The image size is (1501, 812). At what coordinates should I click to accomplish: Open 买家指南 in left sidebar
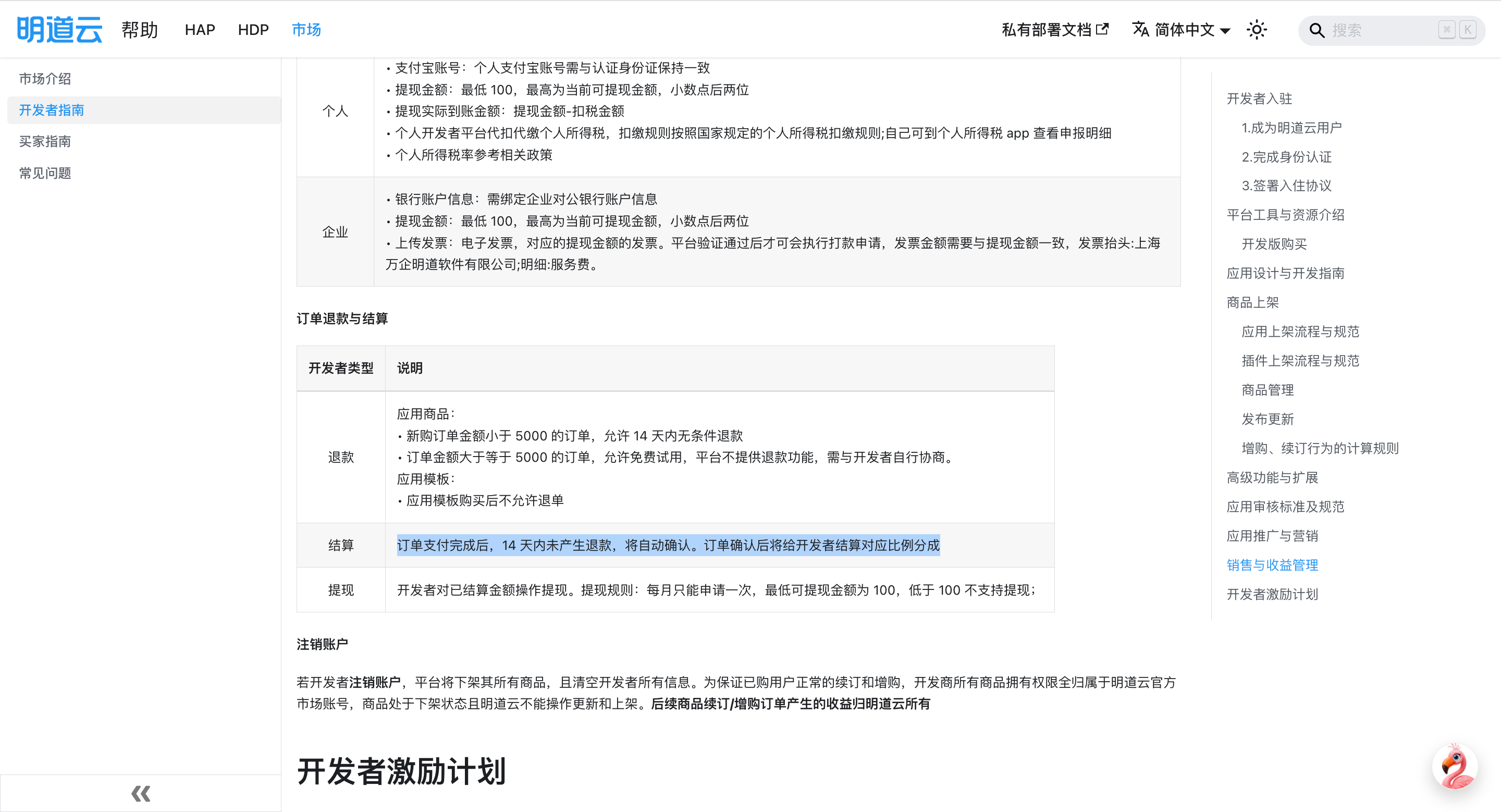click(45, 142)
